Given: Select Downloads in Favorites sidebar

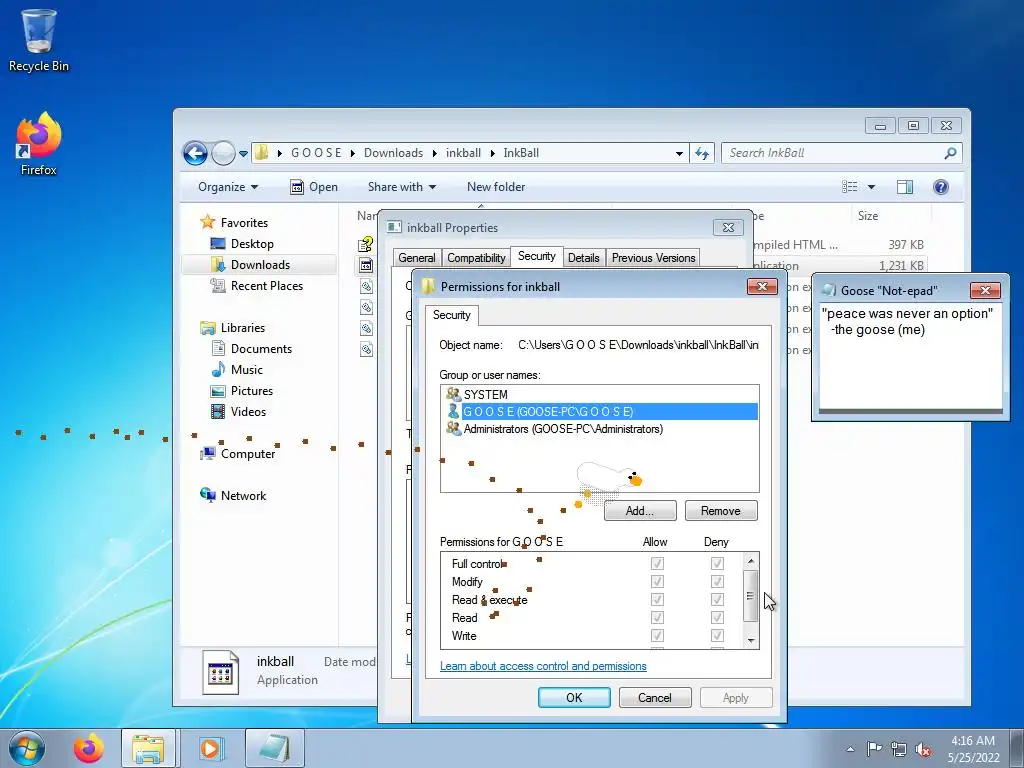Looking at the screenshot, I should [x=260, y=264].
